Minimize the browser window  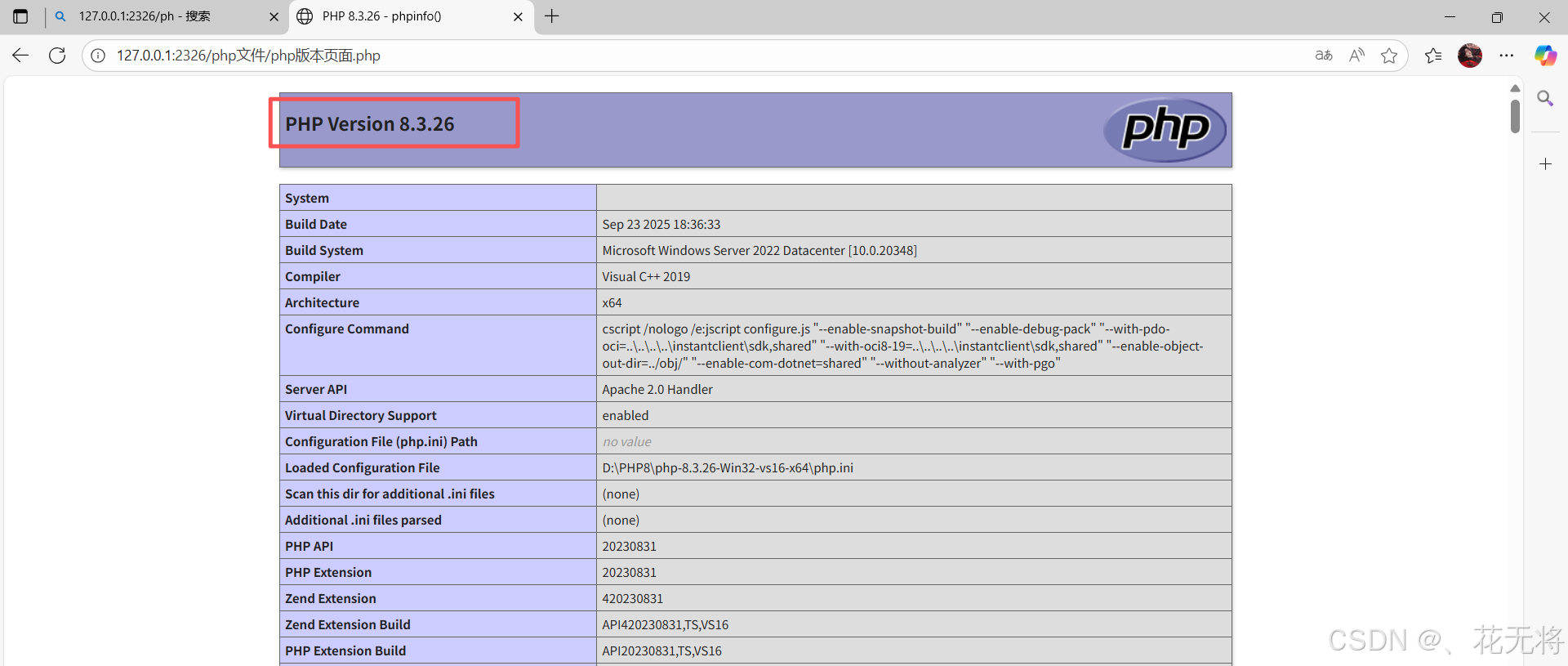[1450, 16]
